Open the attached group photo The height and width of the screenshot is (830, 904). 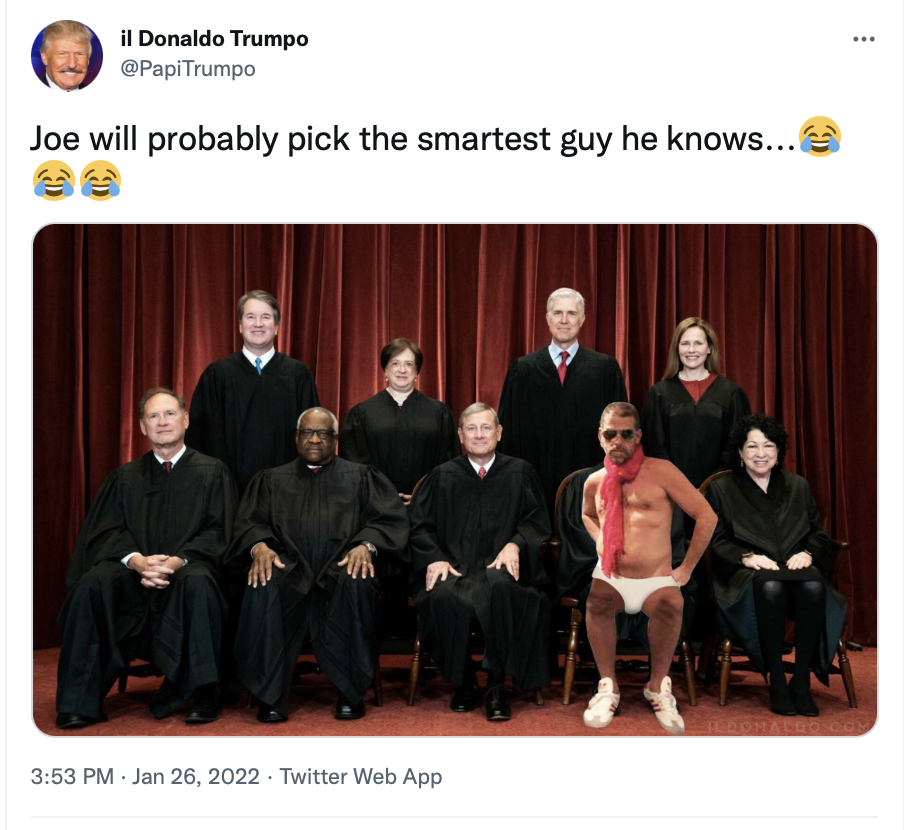point(455,480)
